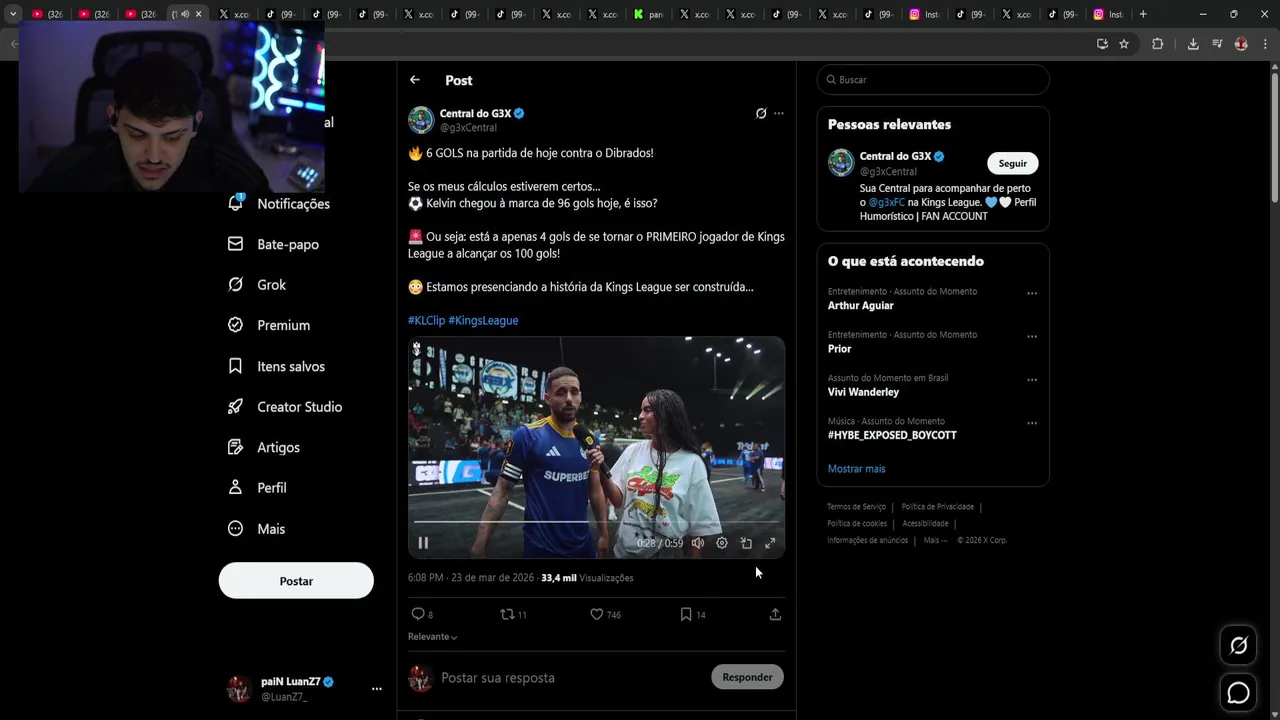The width and height of the screenshot is (1280, 720).
Task: Open Notificações in the sidebar
Action: tap(279, 203)
